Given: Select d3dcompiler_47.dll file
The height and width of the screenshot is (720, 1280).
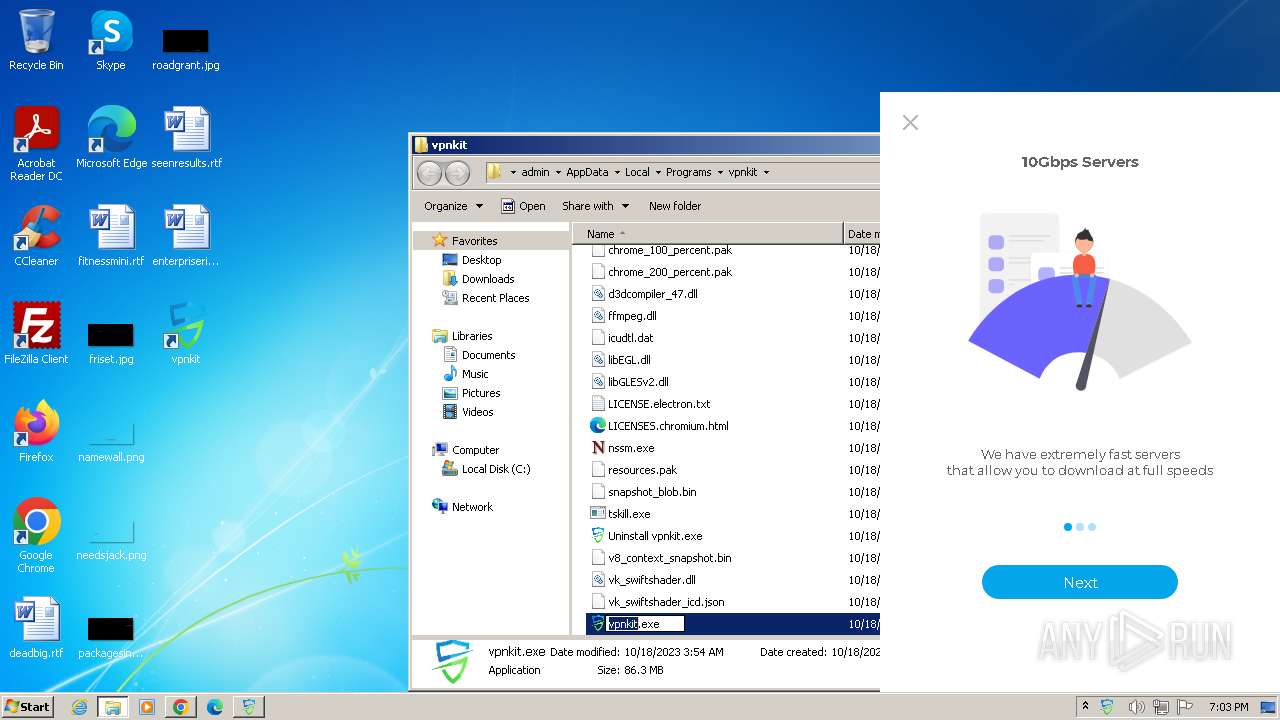Looking at the screenshot, I should coord(652,294).
